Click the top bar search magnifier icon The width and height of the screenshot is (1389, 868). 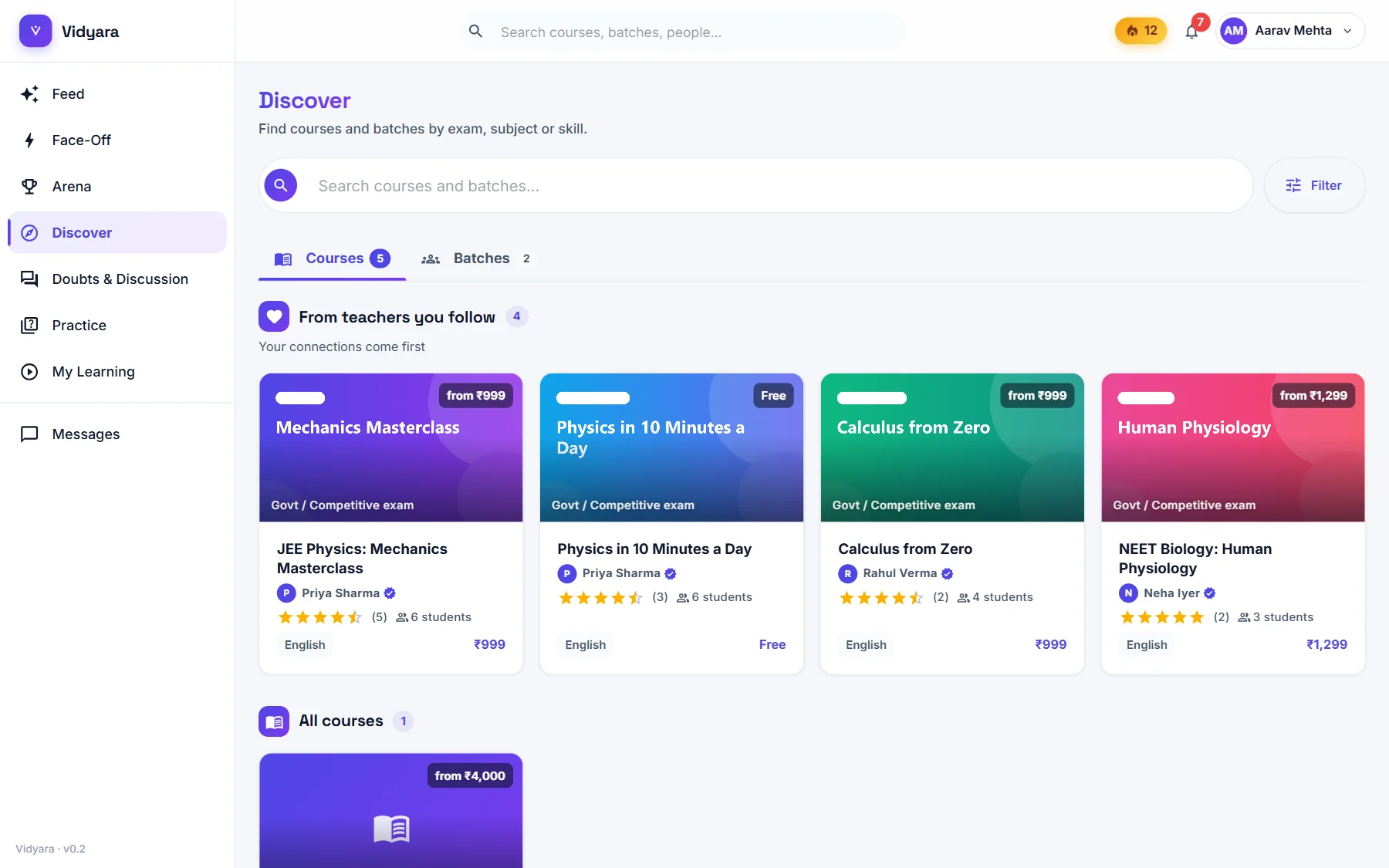click(x=476, y=31)
